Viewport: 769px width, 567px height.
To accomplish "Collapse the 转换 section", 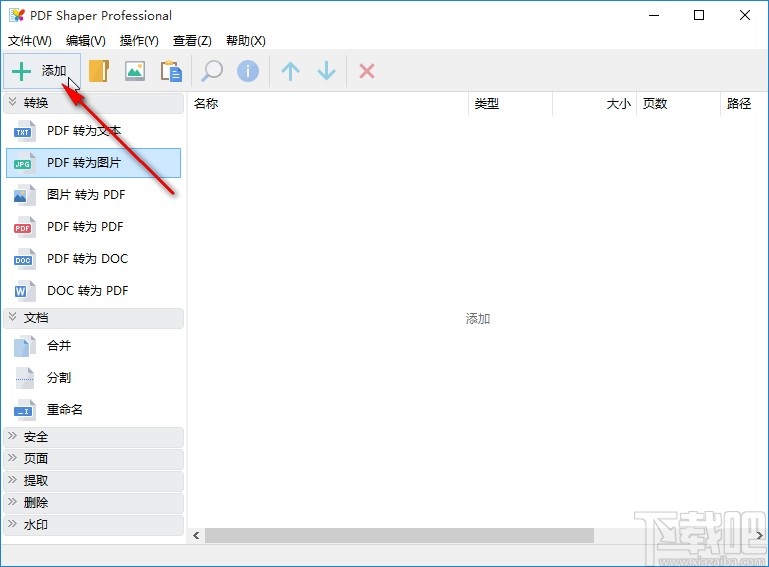I will [94, 103].
